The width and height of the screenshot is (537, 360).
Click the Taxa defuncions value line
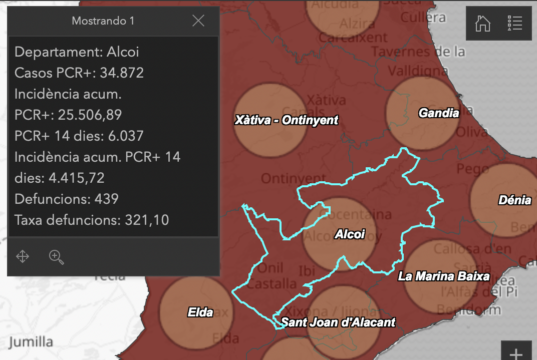pos(92,220)
